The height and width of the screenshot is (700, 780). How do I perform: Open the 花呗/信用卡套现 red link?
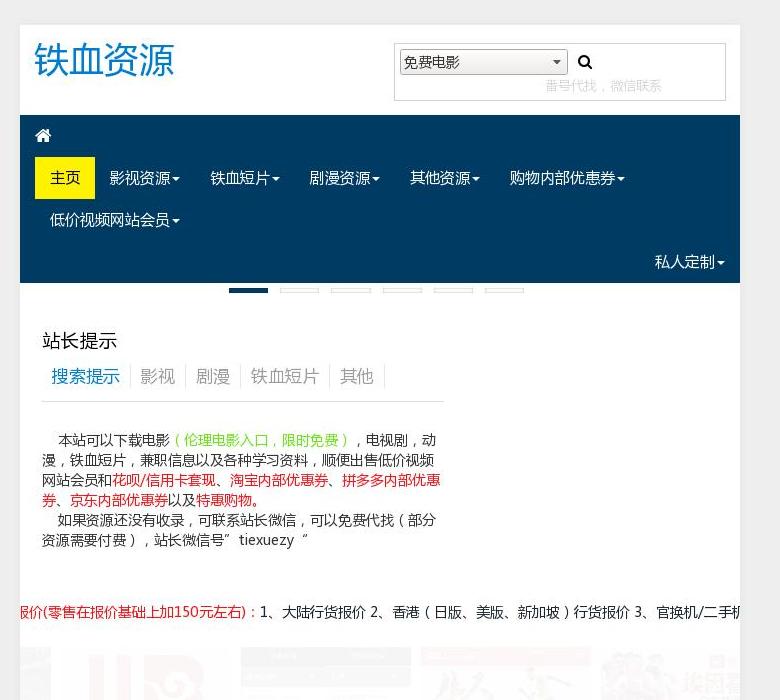point(164,480)
